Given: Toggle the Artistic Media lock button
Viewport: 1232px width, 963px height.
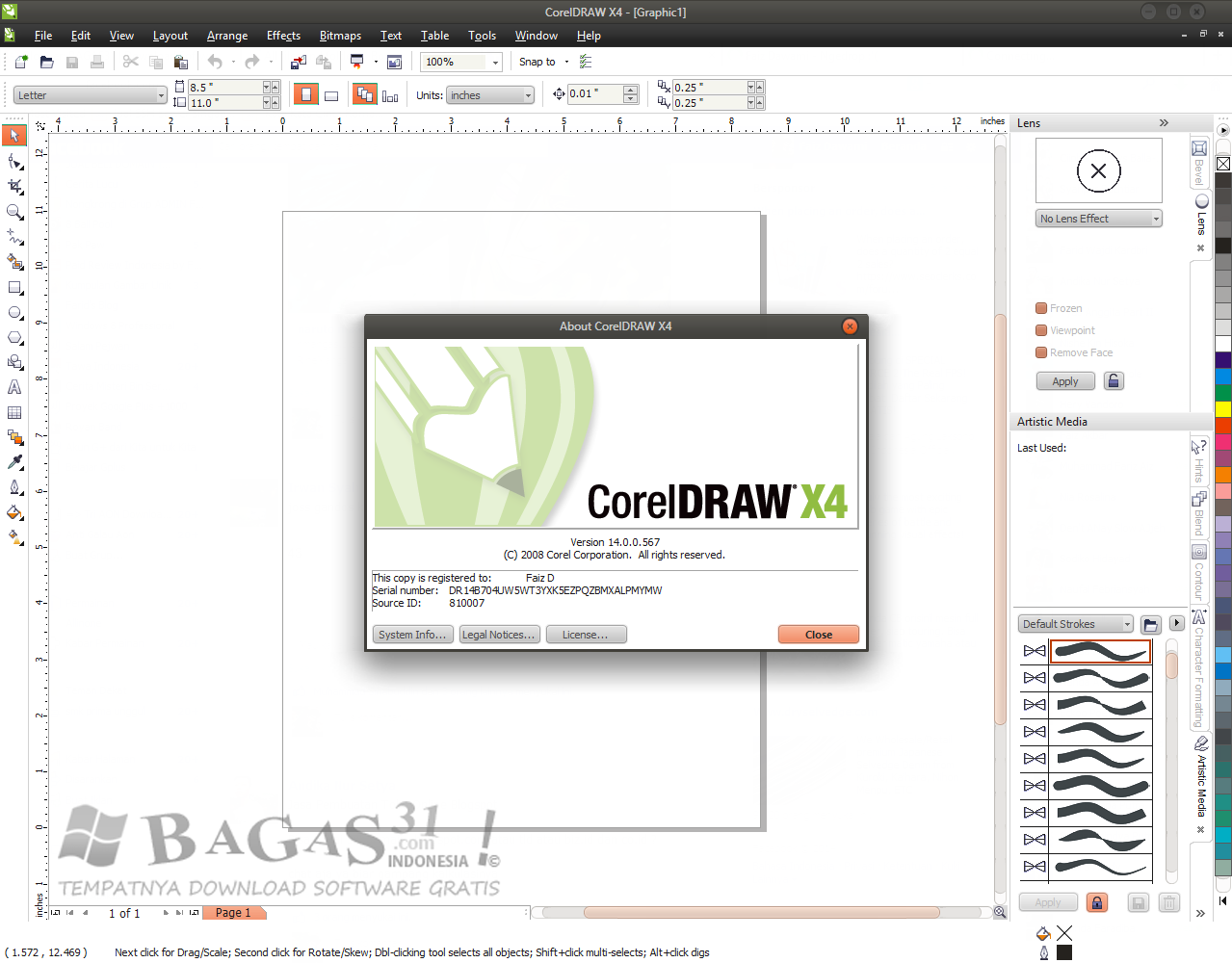Looking at the screenshot, I should pos(1097,902).
